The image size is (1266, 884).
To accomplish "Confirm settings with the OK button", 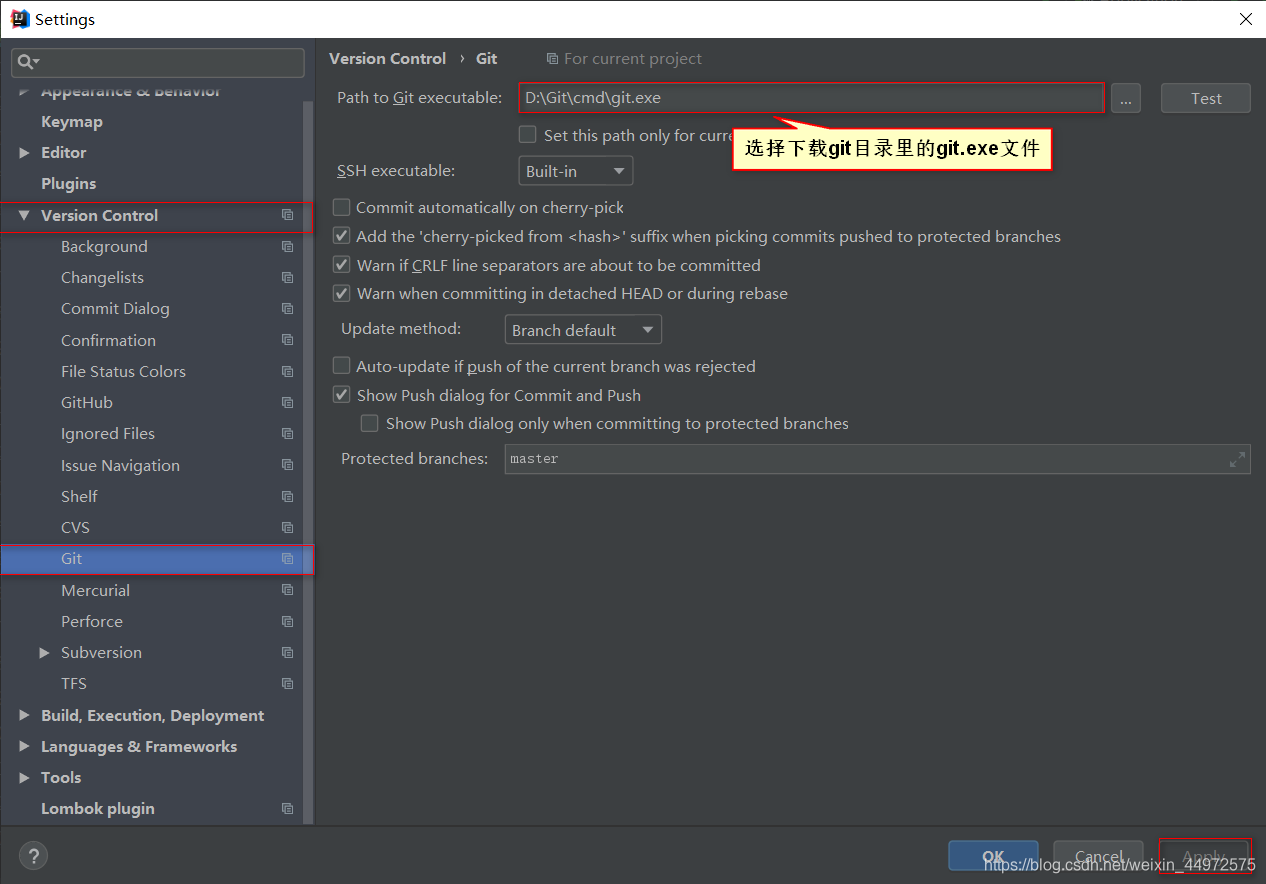I will coord(993,856).
